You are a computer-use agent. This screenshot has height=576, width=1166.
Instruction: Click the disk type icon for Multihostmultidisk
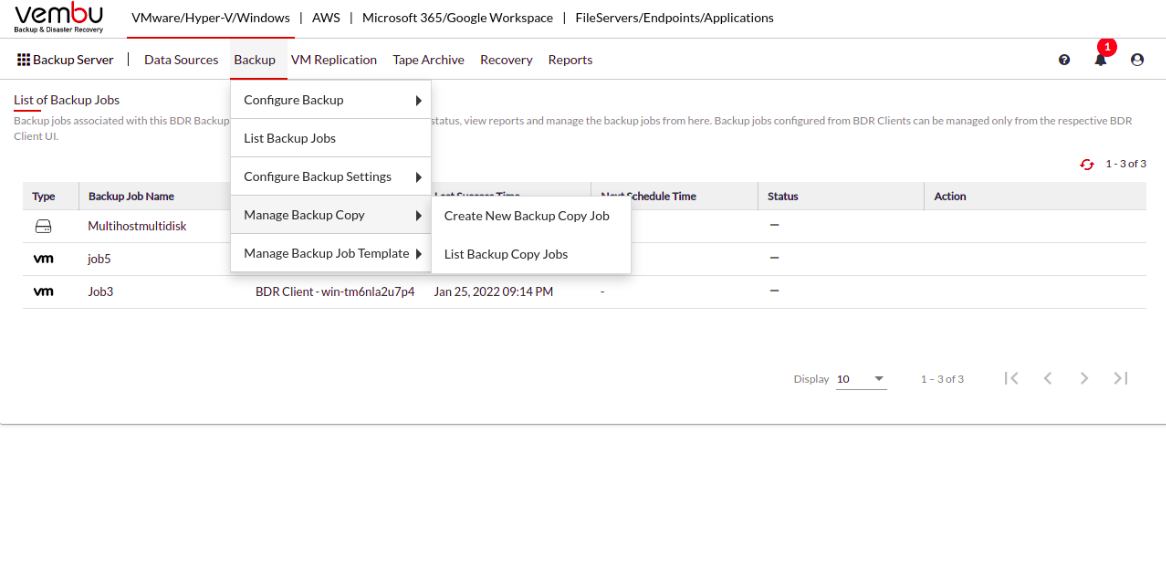pyautogui.click(x=43, y=226)
